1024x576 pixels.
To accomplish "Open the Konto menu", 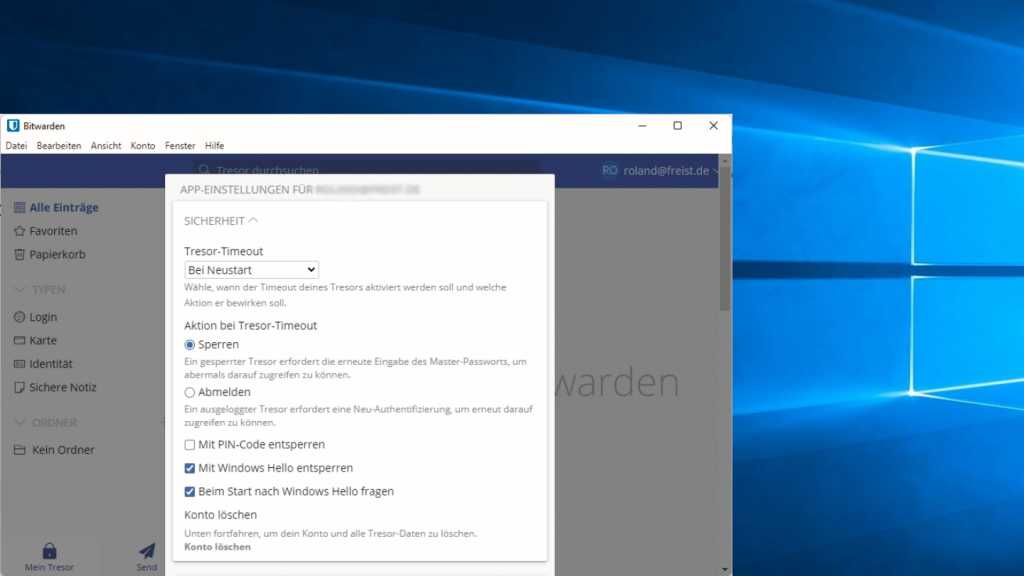I will tap(142, 146).
